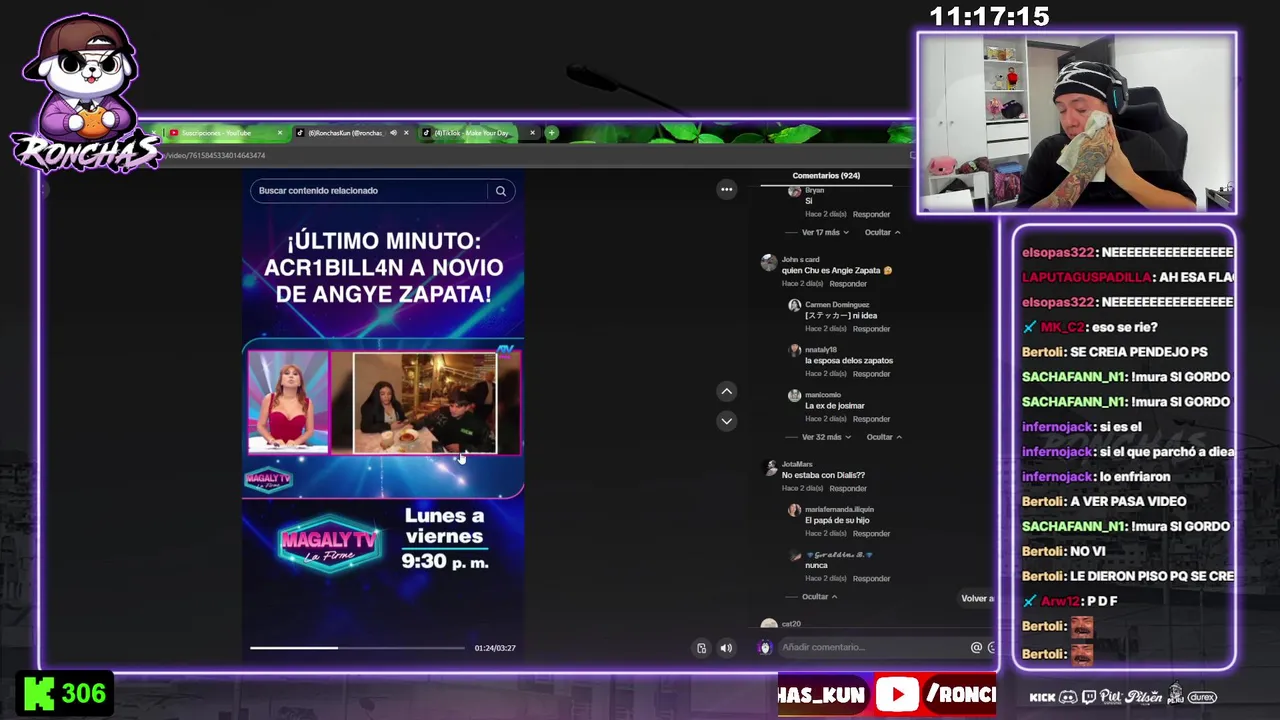Click the picture-in-picture icon beside volume

point(701,648)
